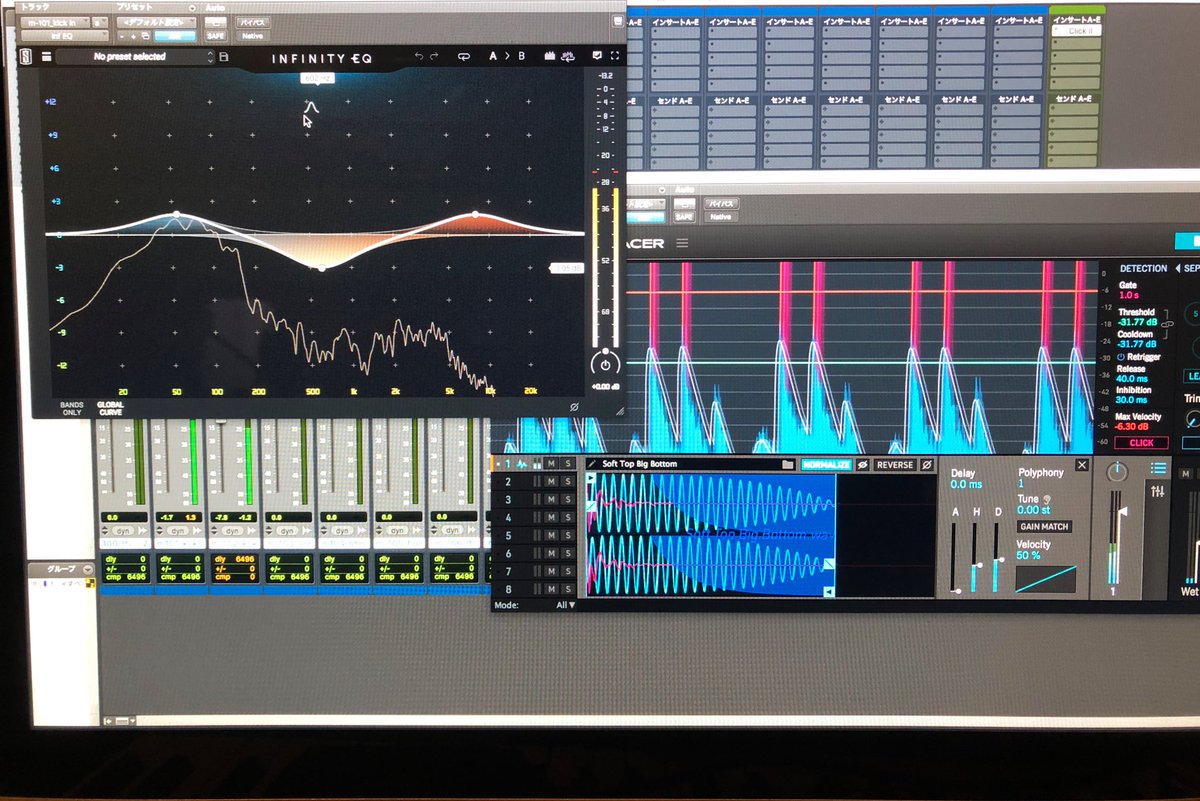Select the high EQ band node near 5k
The width and height of the screenshot is (1200, 801).
tap(475, 214)
